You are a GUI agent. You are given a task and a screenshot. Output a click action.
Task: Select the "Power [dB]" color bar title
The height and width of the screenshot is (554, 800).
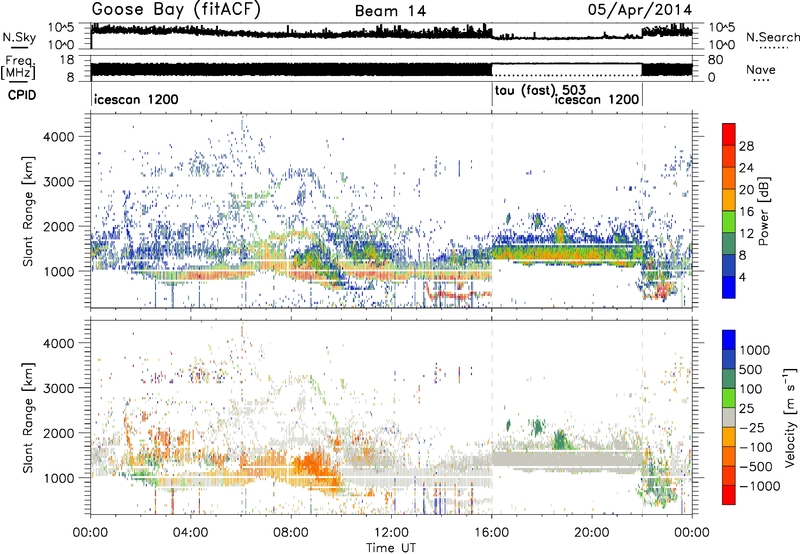763,211
